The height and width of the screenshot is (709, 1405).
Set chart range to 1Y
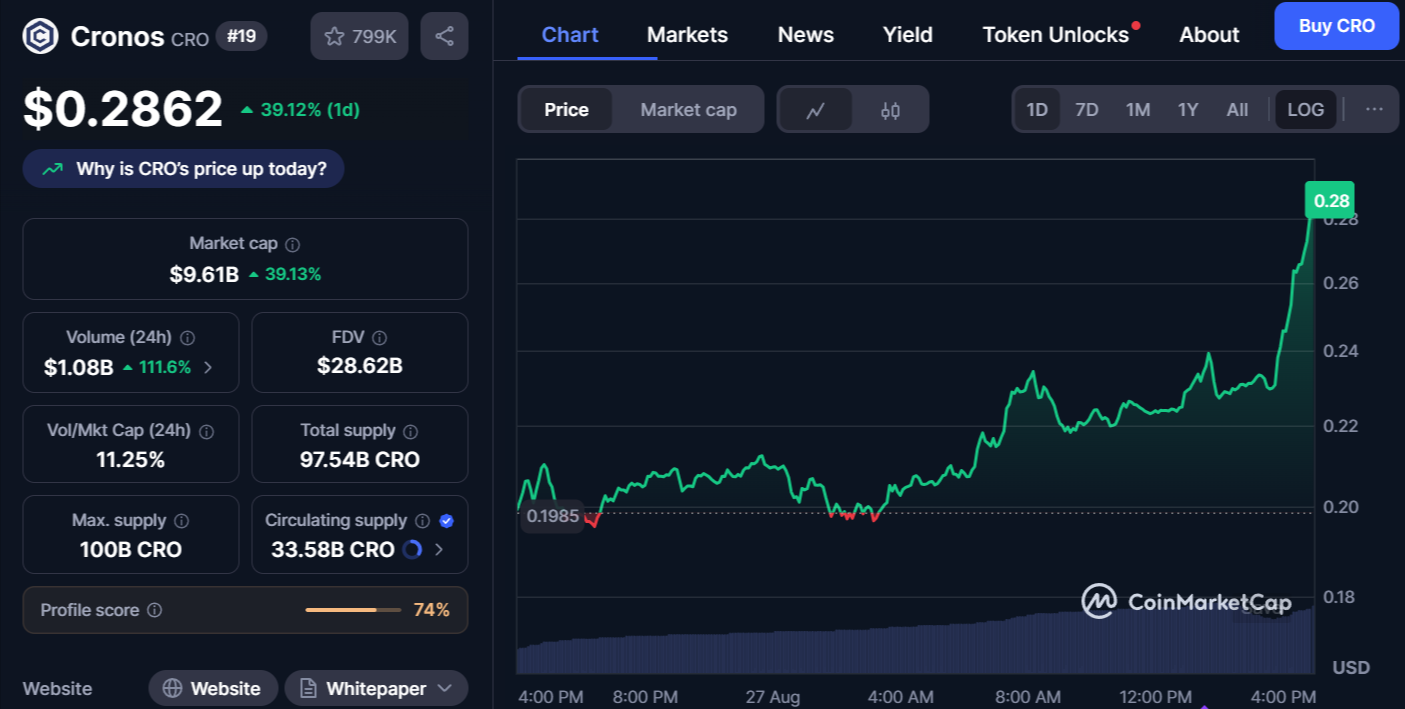pos(1188,109)
